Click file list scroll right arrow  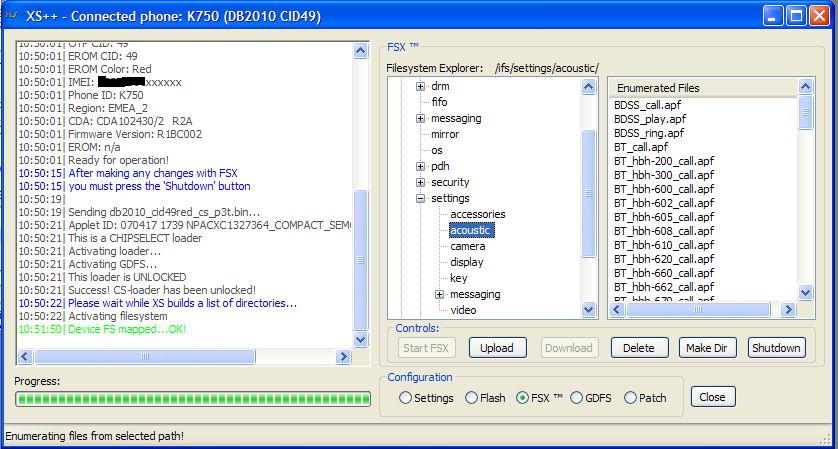coord(788,309)
